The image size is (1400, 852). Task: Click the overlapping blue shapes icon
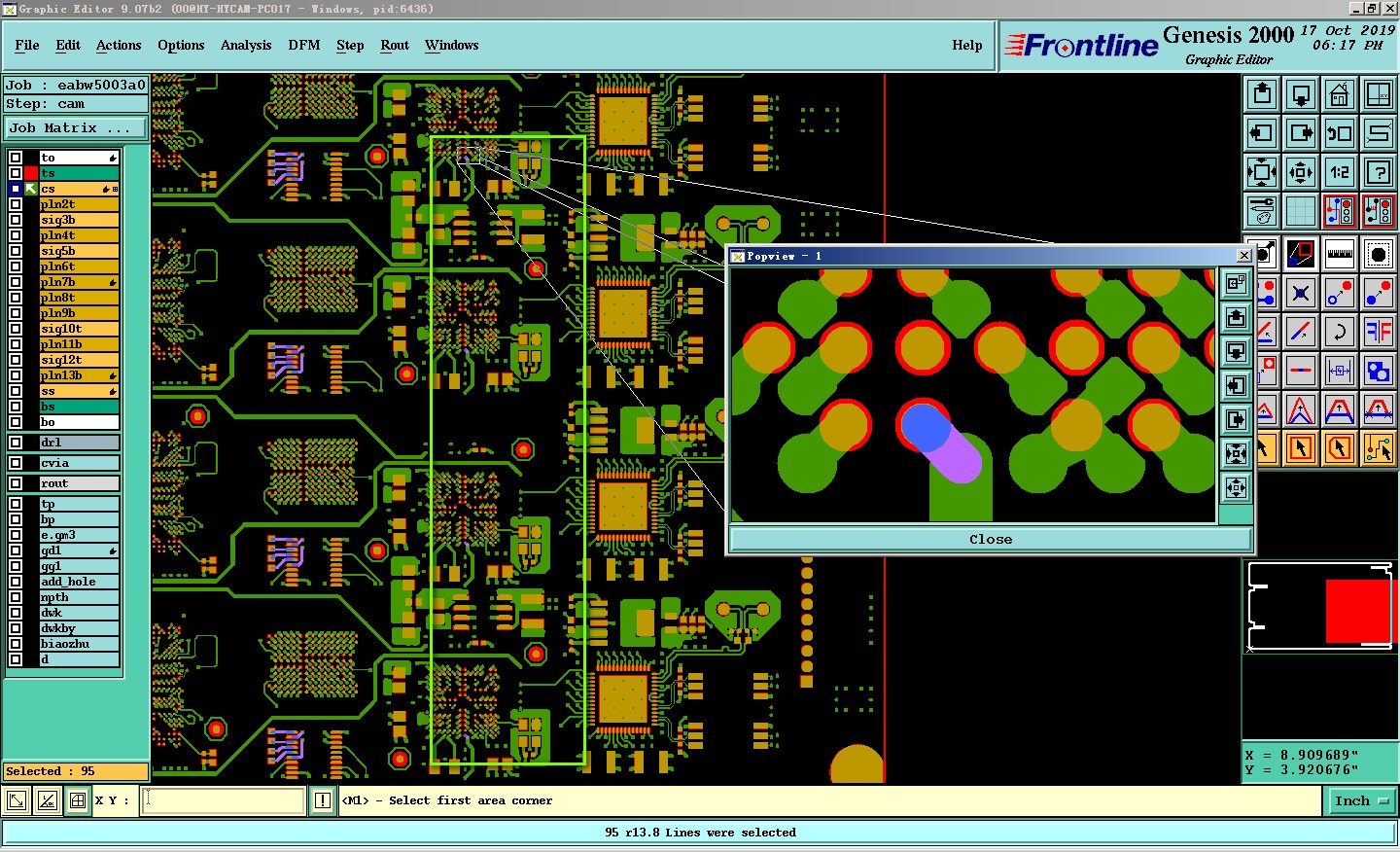1379,371
